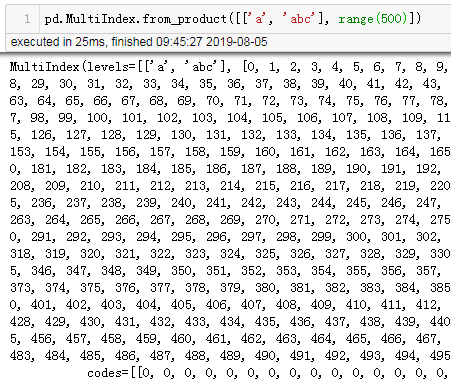Click the "09:45:27" finish time
Image resolution: width=451 pixels, height=382 pixels.
click(x=179, y=42)
